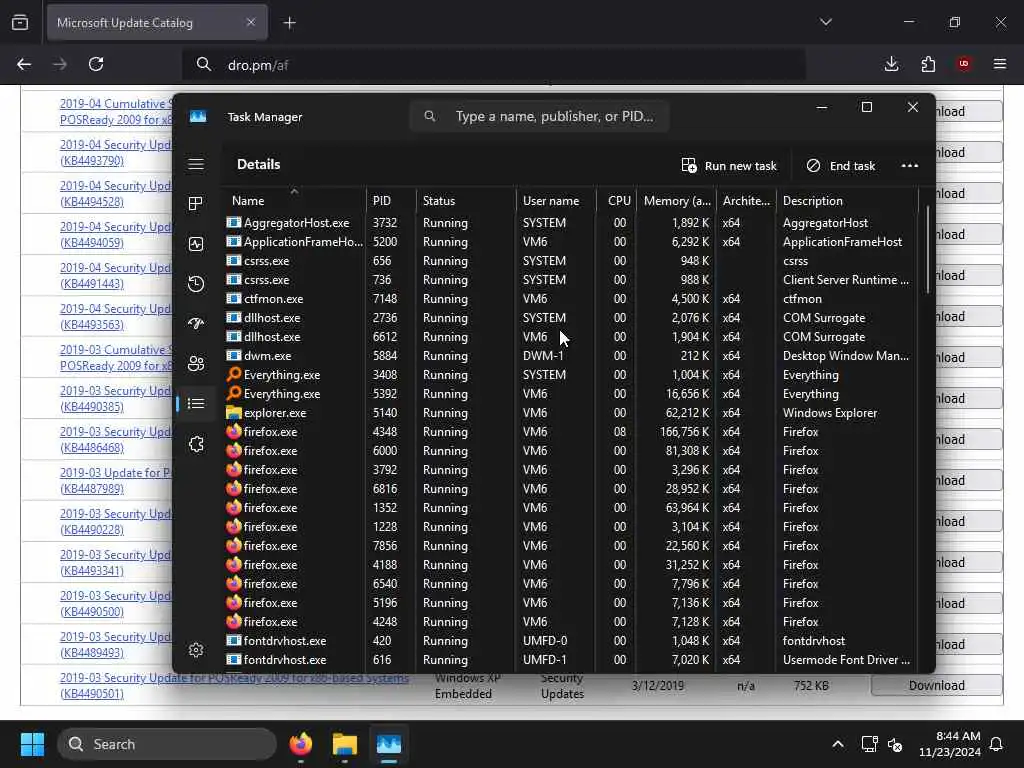Viewport: 1024px width, 768px height.
Task: Click the Run new task button
Action: [729, 166]
